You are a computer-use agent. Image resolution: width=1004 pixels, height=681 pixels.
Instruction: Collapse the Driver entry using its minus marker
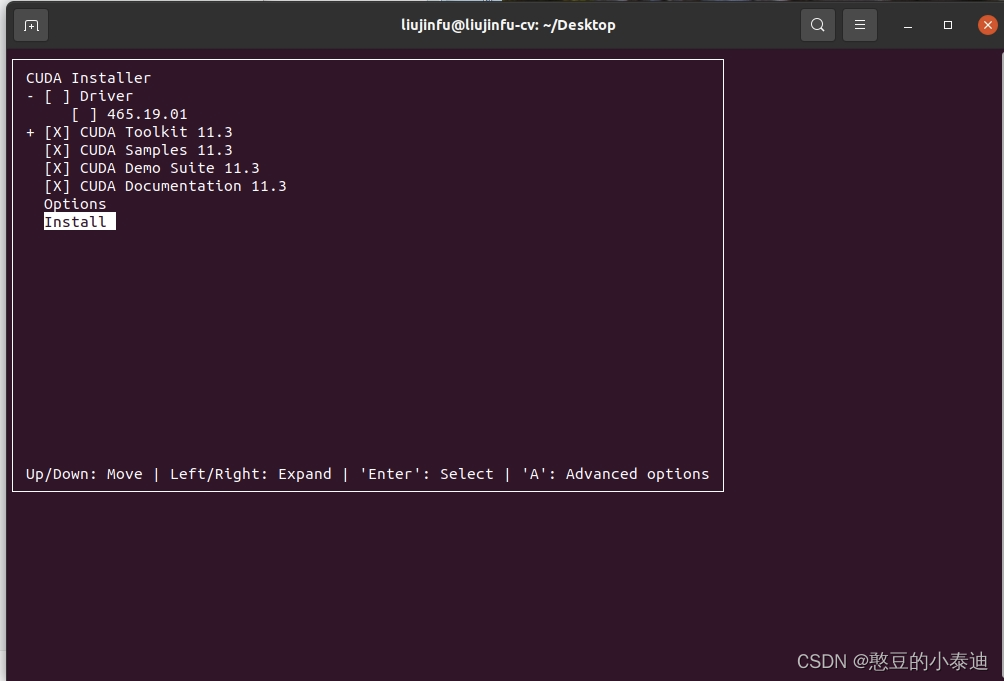[x=29, y=95]
